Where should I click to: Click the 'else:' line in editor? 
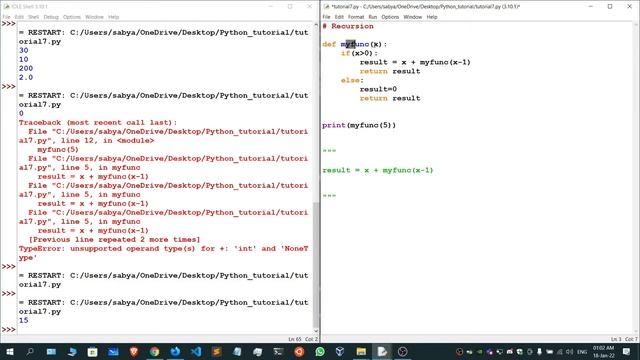(x=352, y=80)
